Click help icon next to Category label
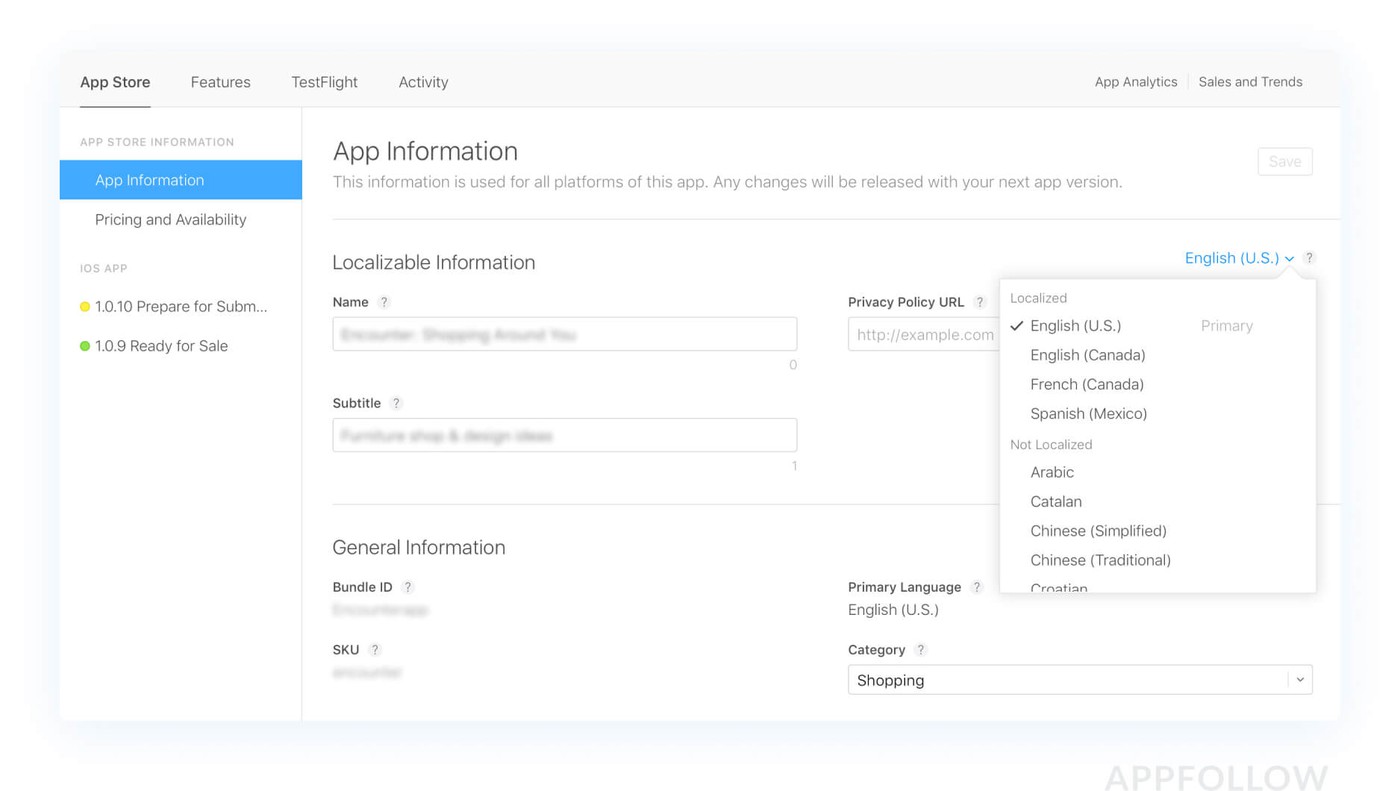 point(921,650)
